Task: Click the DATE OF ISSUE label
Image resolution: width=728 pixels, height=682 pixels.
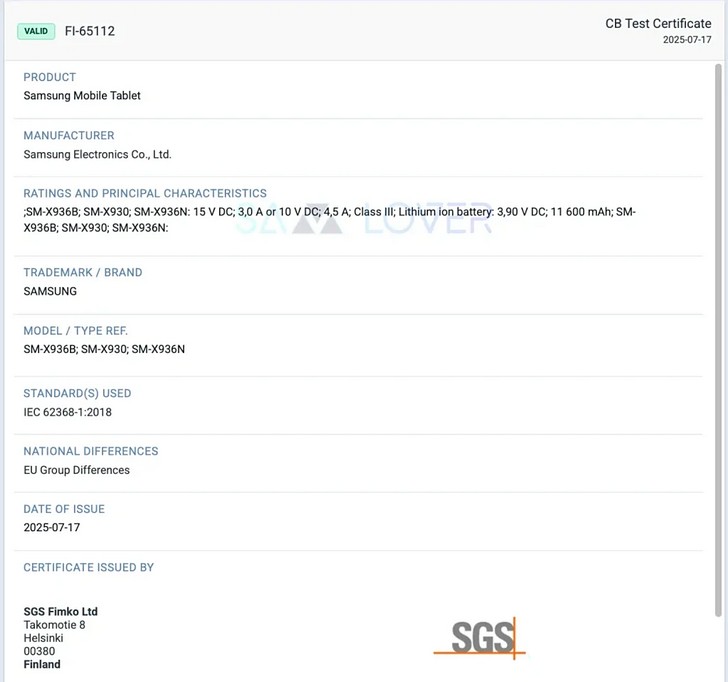Action: click(x=64, y=509)
